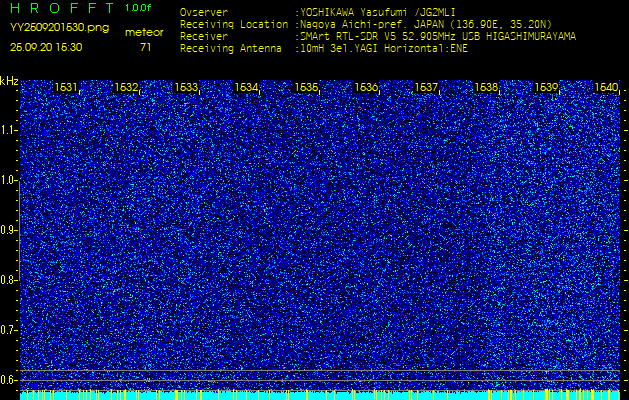Click the 1533 time label

[x=186, y=88]
